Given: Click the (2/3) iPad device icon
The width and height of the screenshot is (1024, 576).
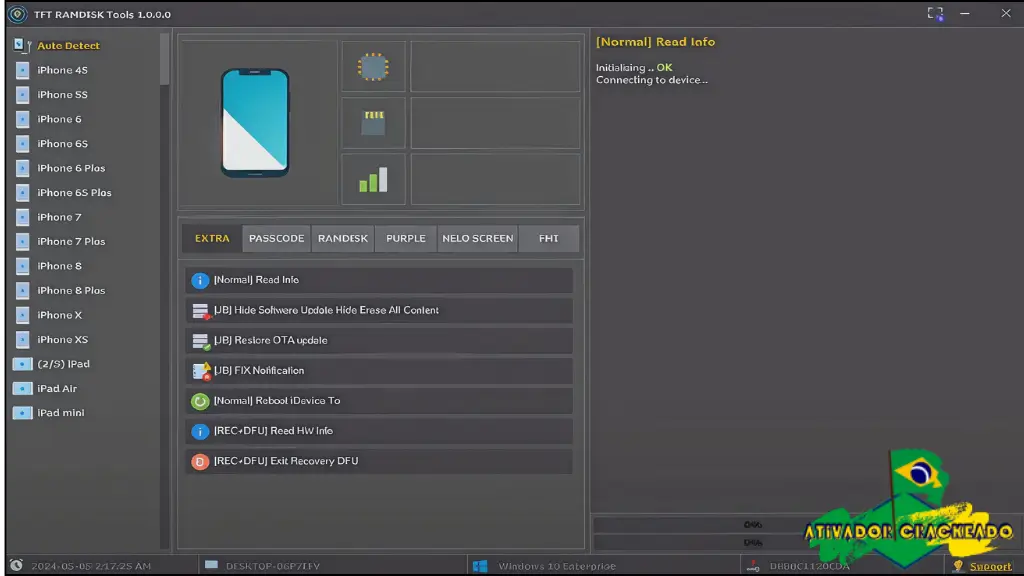Looking at the screenshot, I should tap(22, 364).
